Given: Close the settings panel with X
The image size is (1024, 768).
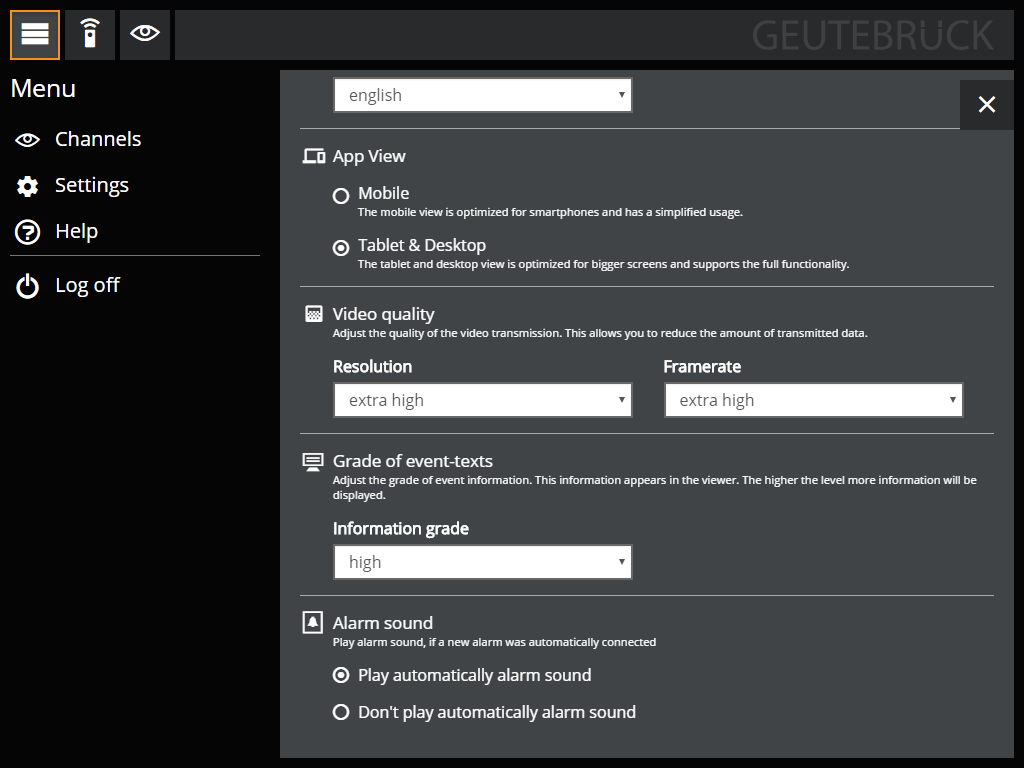Looking at the screenshot, I should tap(987, 104).
